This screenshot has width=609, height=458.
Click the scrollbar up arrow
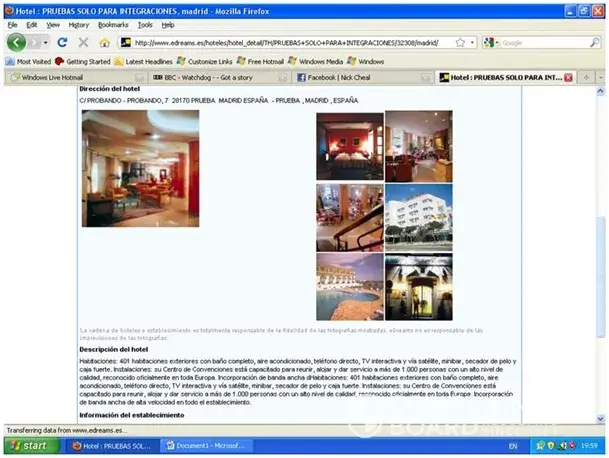click(600, 91)
